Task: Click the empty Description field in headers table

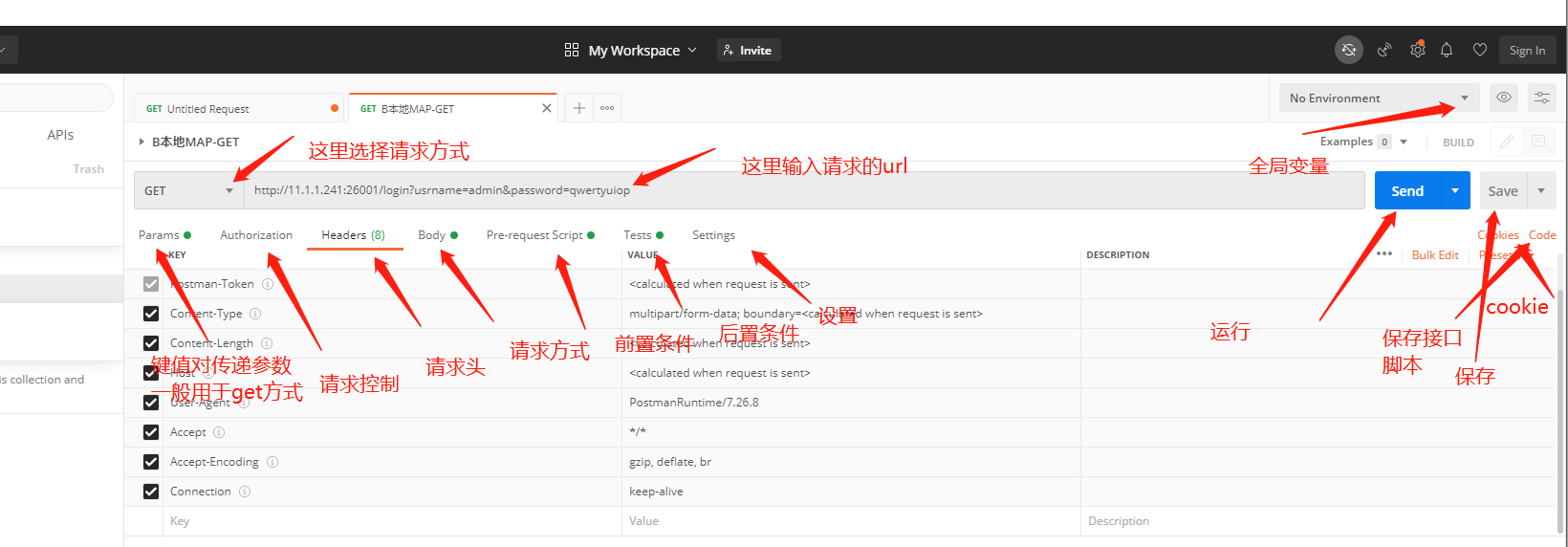Action: 1319,521
